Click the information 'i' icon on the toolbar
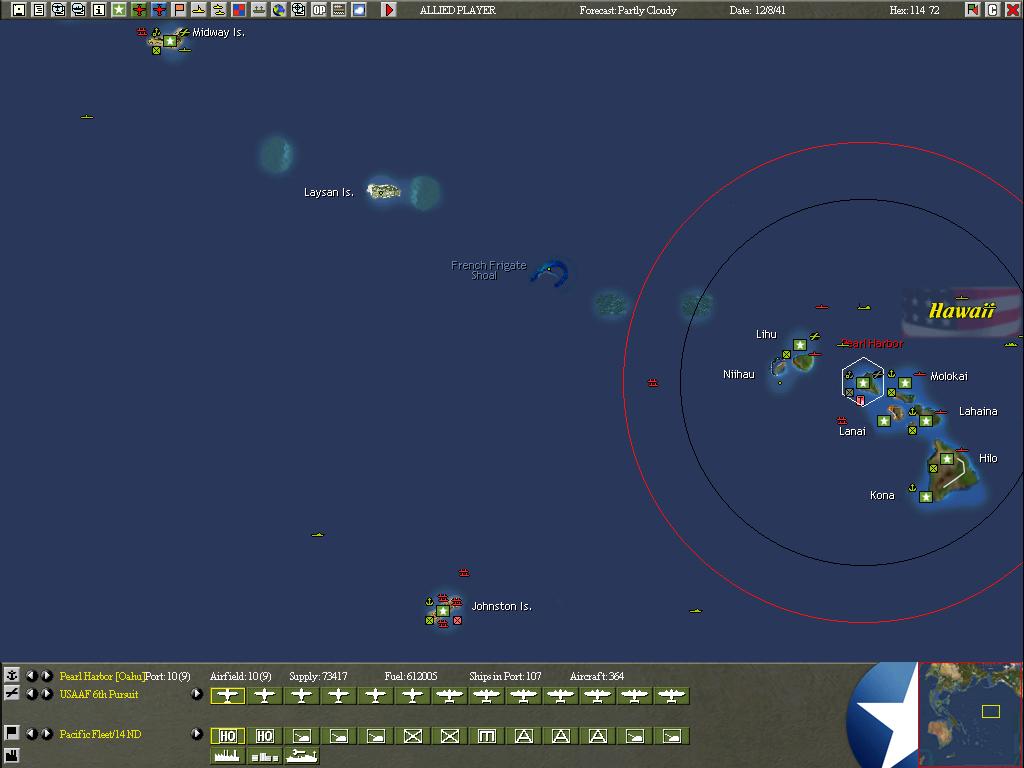Viewport: 1024px width, 768px height. pos(97,9)
